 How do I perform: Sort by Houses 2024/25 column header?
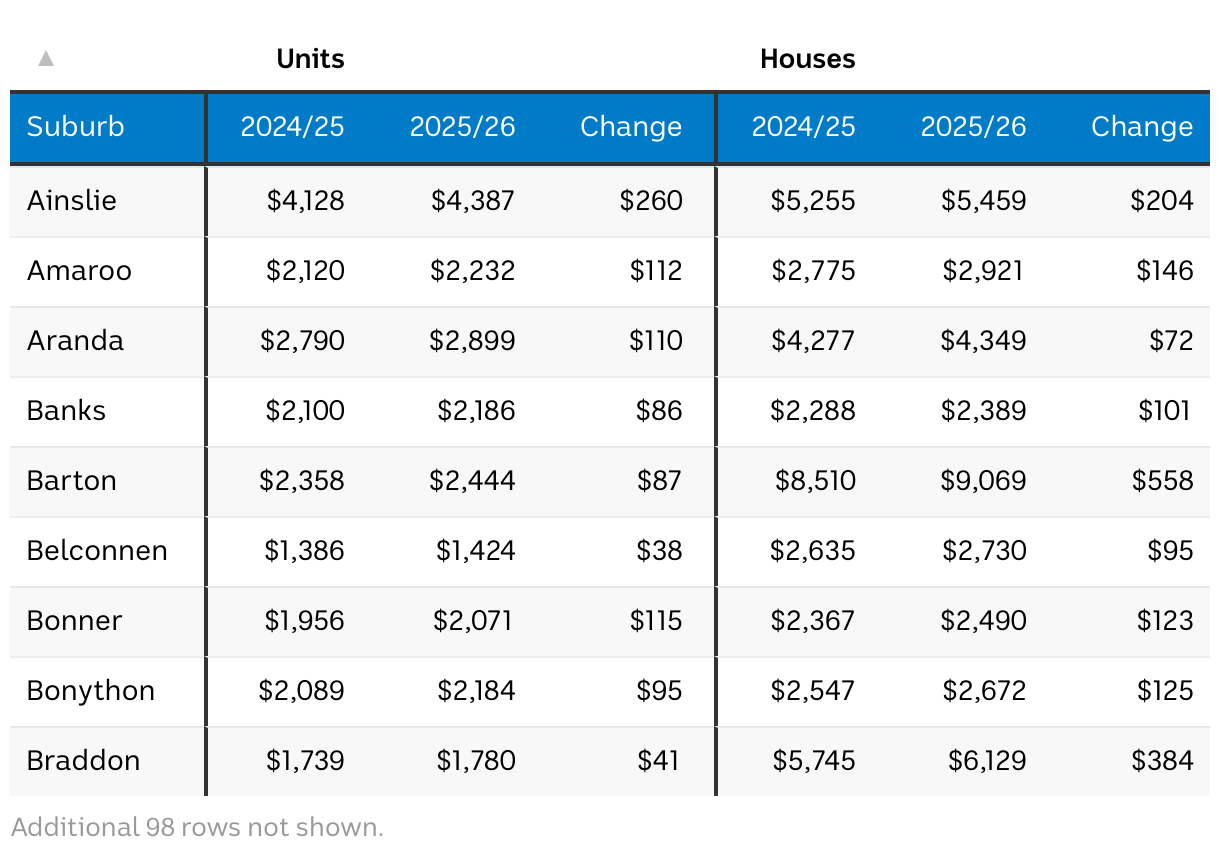(x=803, y=127)
